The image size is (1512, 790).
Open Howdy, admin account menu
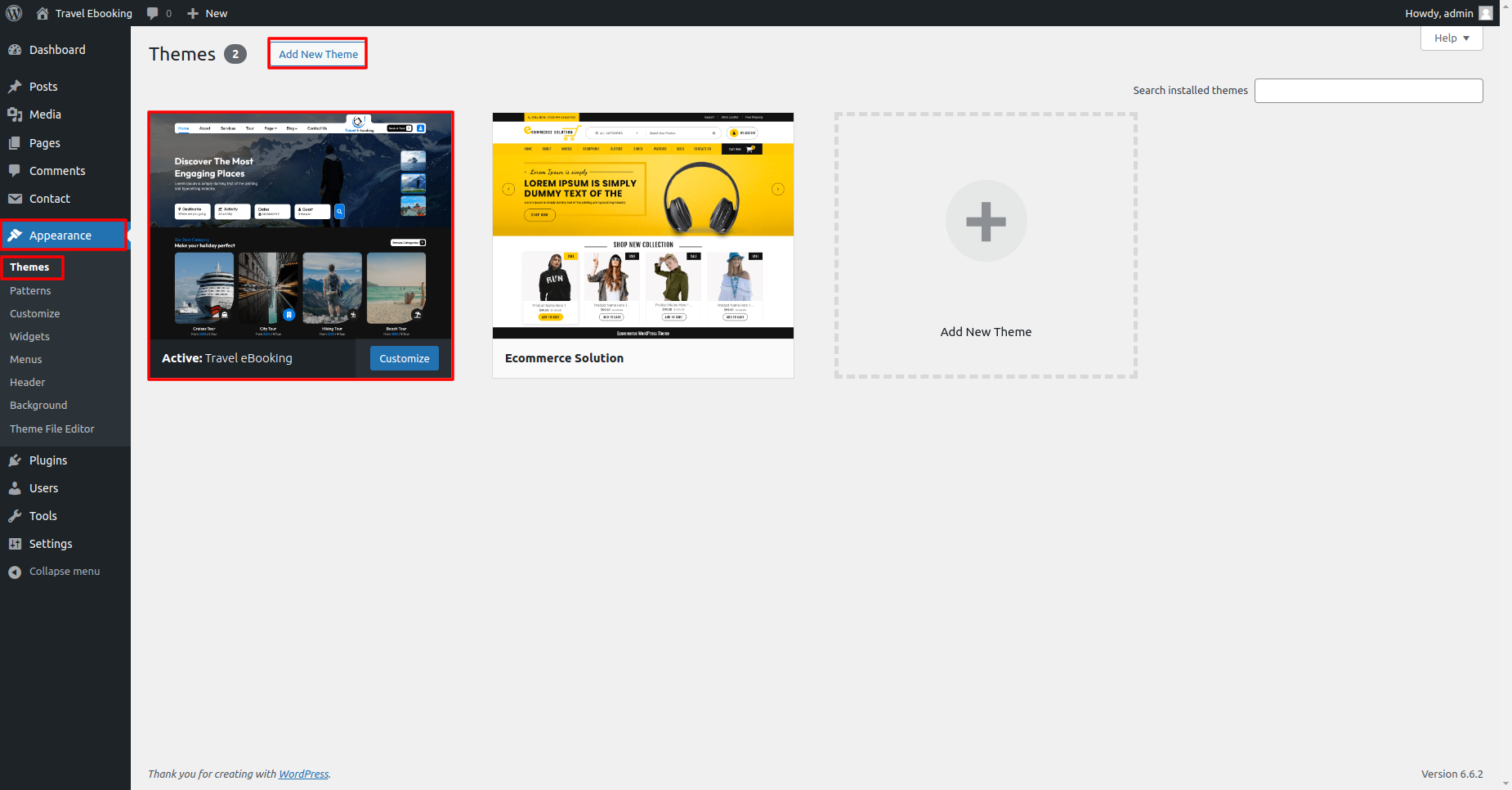tap(1438, 13)
